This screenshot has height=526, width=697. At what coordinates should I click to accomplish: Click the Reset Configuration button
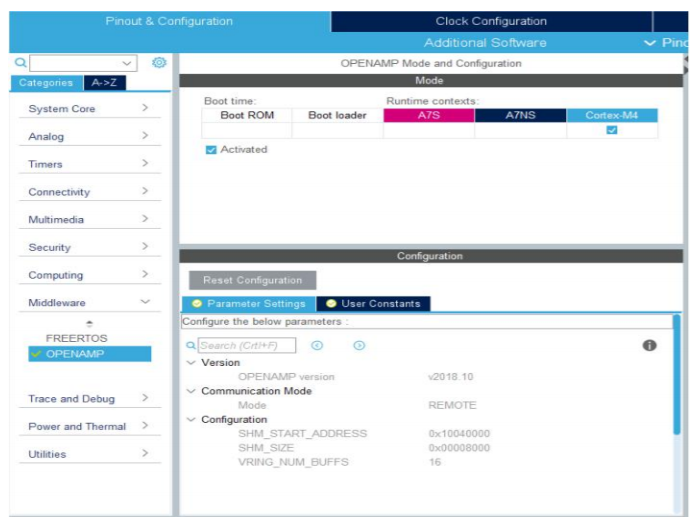click(x=252, y=280)
